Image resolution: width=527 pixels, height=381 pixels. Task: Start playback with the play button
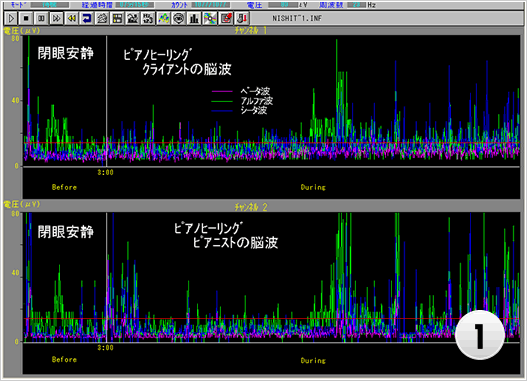(x=11, y=18)
